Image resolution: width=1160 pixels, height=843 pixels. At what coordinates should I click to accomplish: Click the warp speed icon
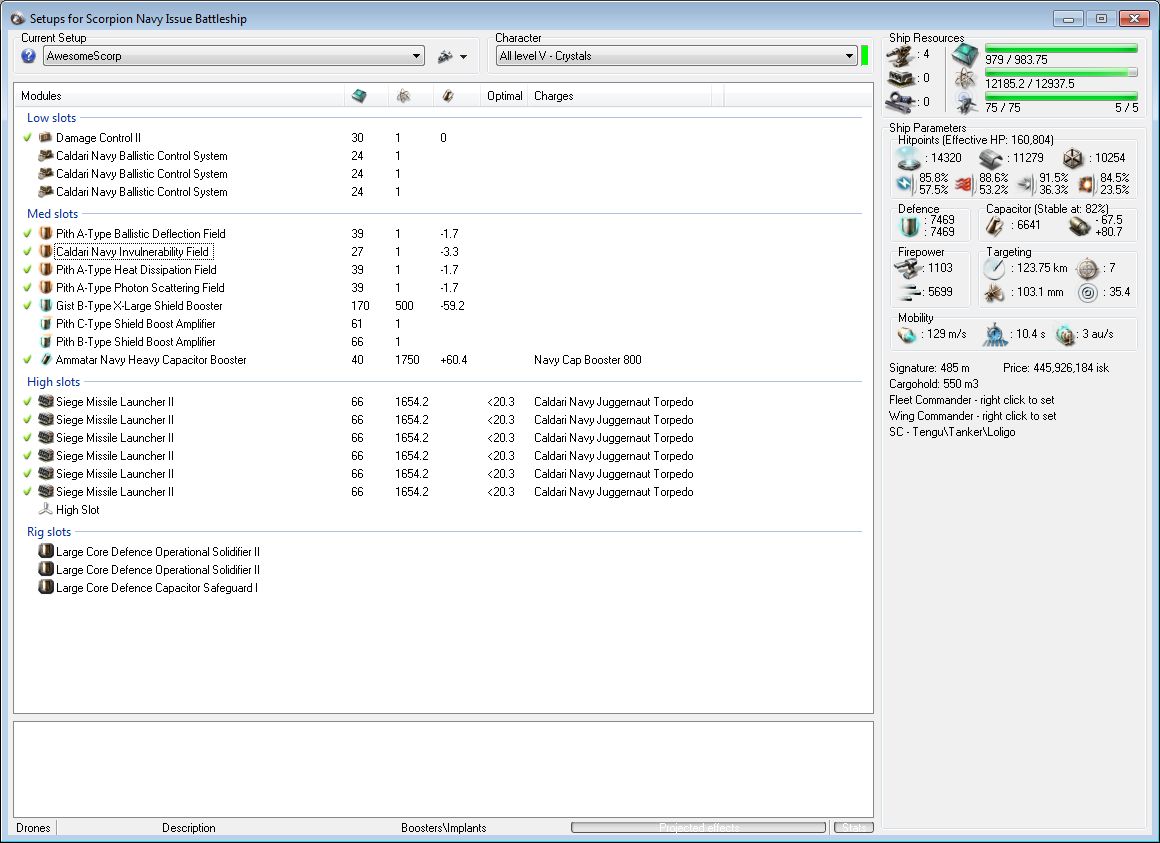1065,335
